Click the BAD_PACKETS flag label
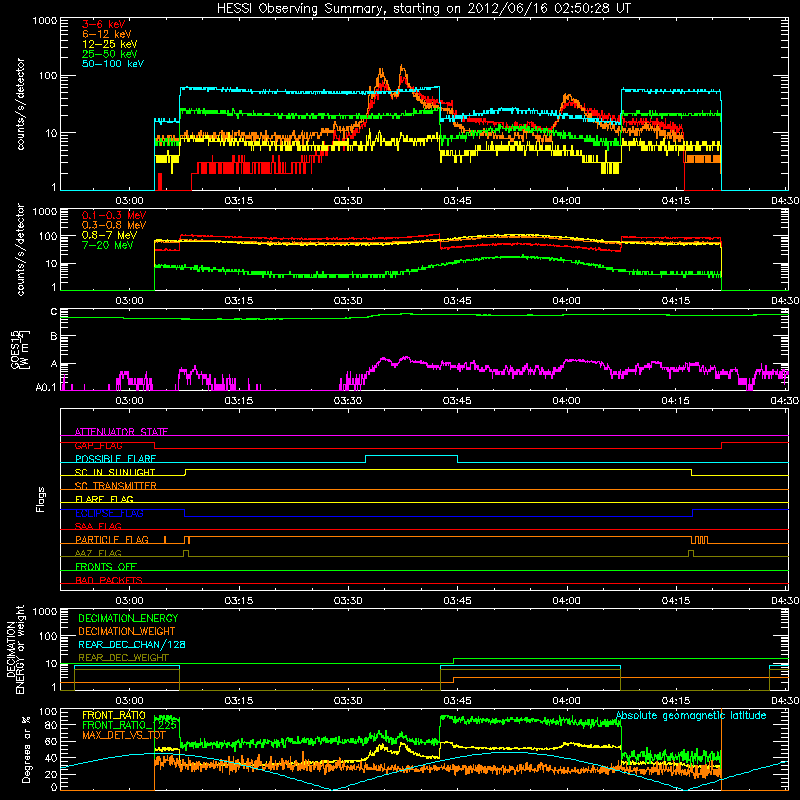 point(109,580)
